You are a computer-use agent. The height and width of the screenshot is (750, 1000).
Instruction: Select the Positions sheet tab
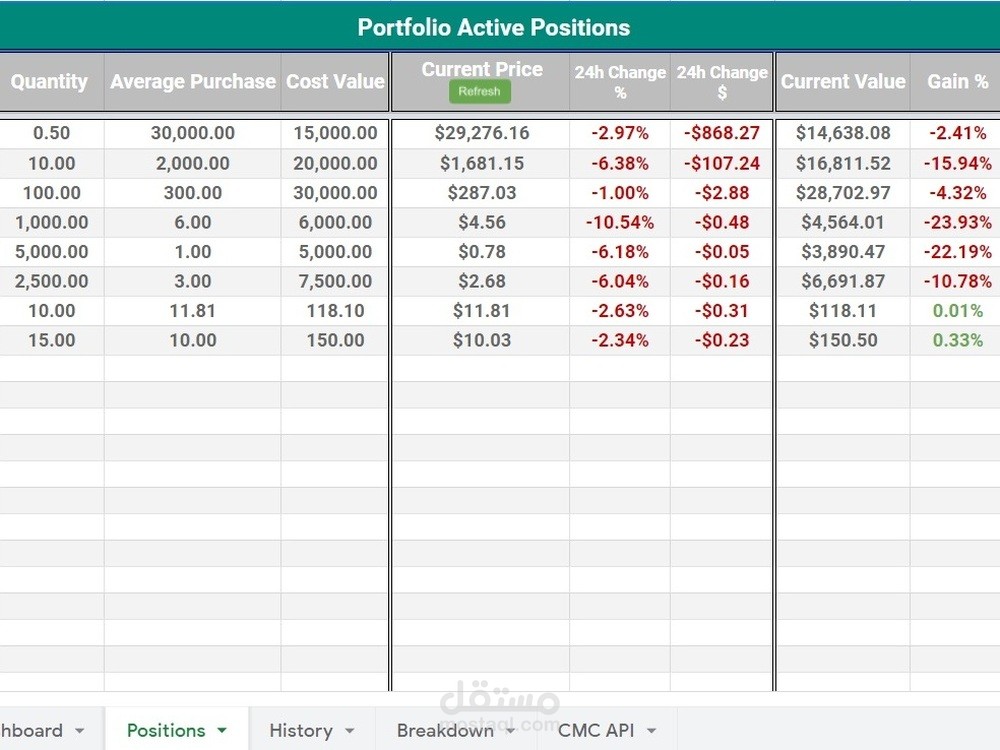tap(166, 731)
